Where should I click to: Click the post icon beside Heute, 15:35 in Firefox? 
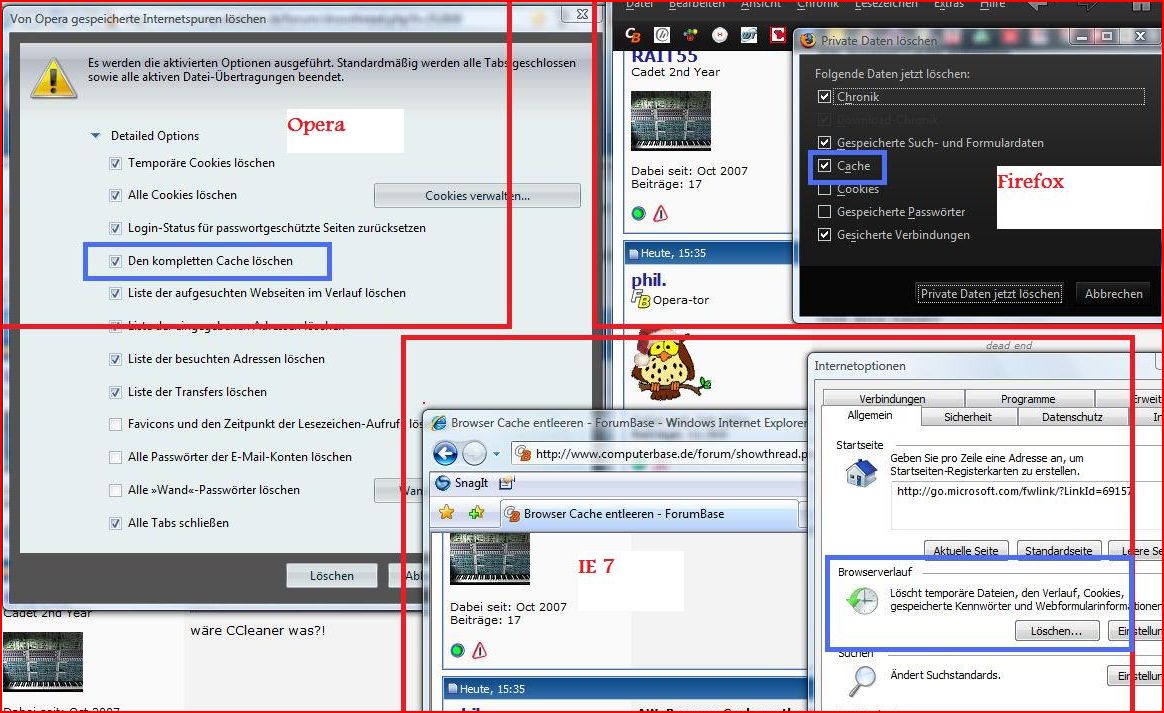click(x=634, y=254)
